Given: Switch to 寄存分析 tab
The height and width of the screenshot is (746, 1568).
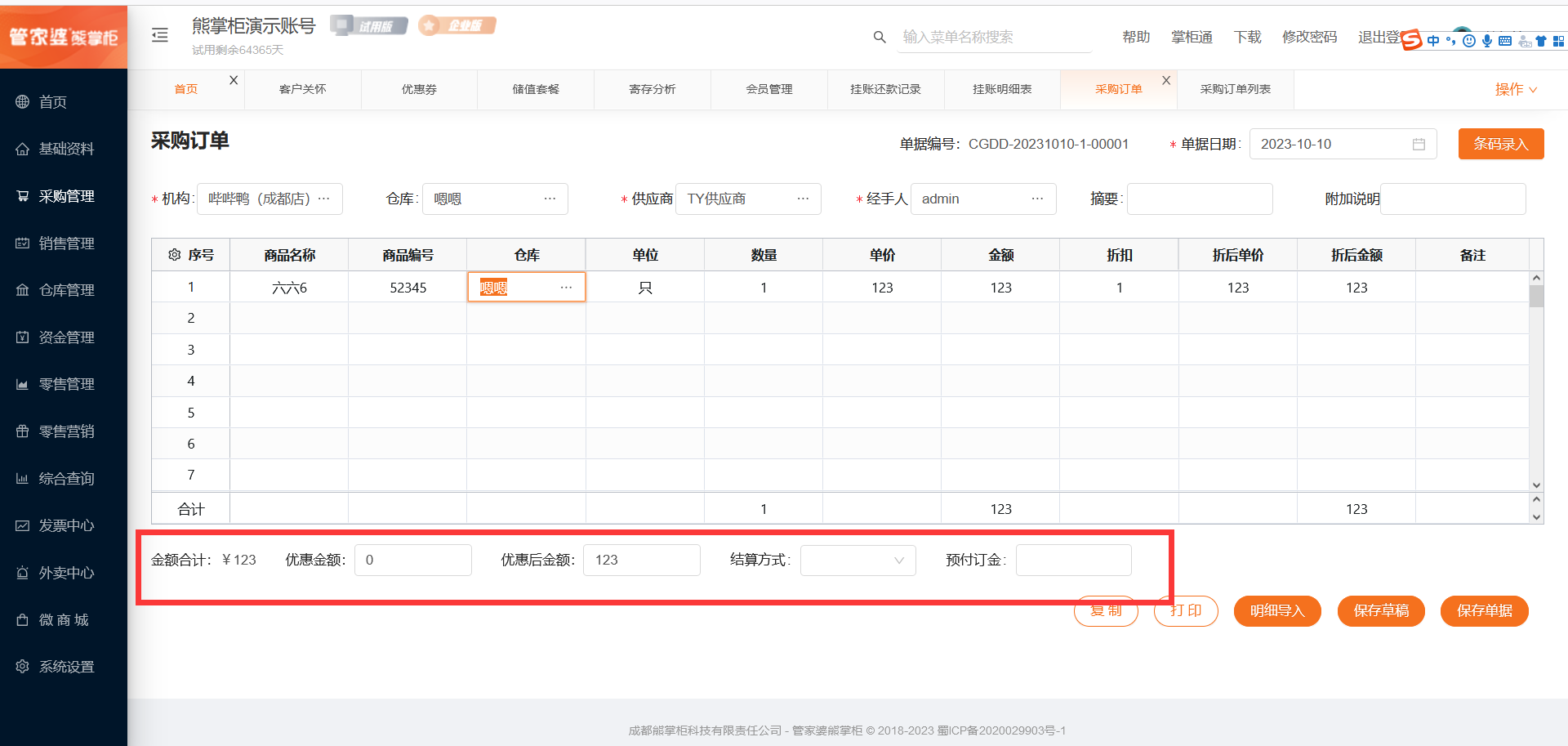Looking at the screenshot, I should 653,89.
